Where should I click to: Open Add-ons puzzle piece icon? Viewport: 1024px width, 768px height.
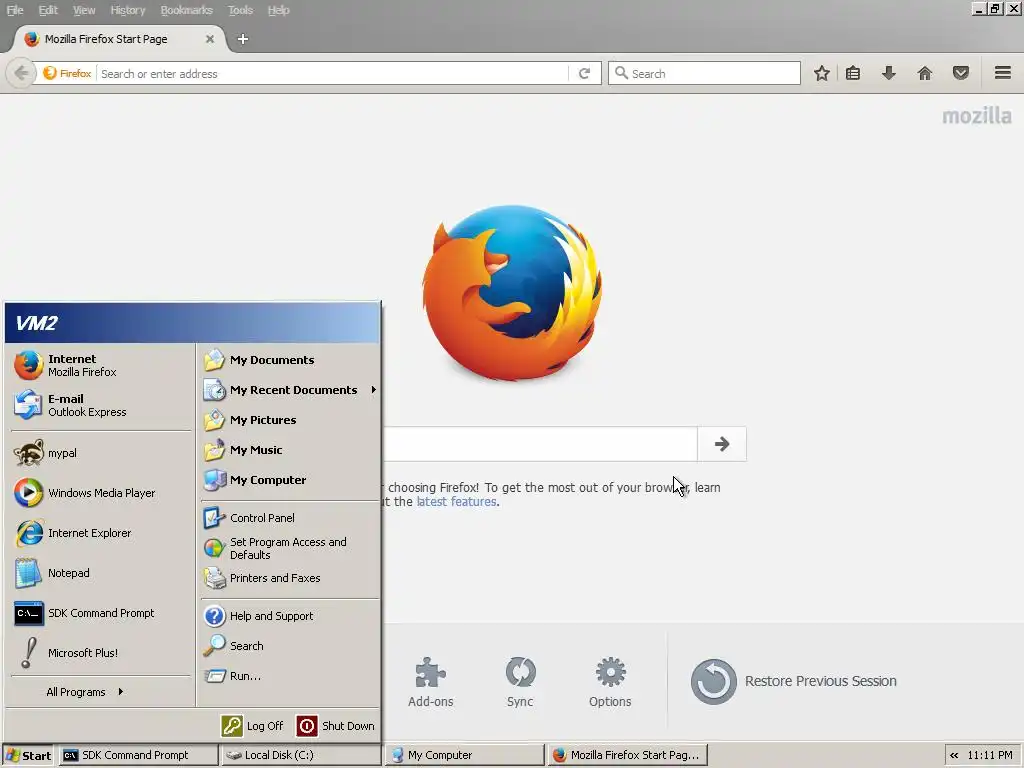point(430,682)
